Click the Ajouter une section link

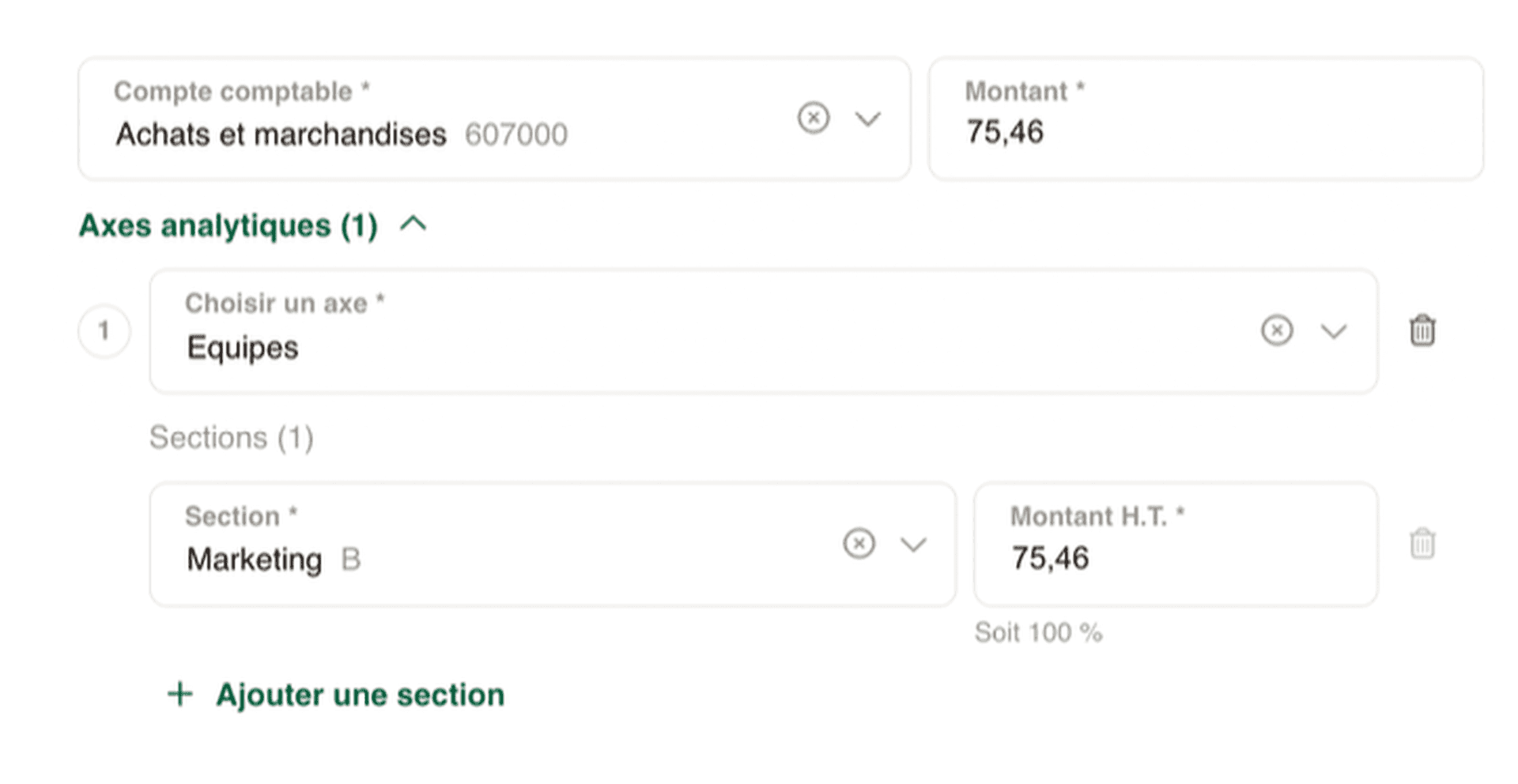(x=360, y=695)
